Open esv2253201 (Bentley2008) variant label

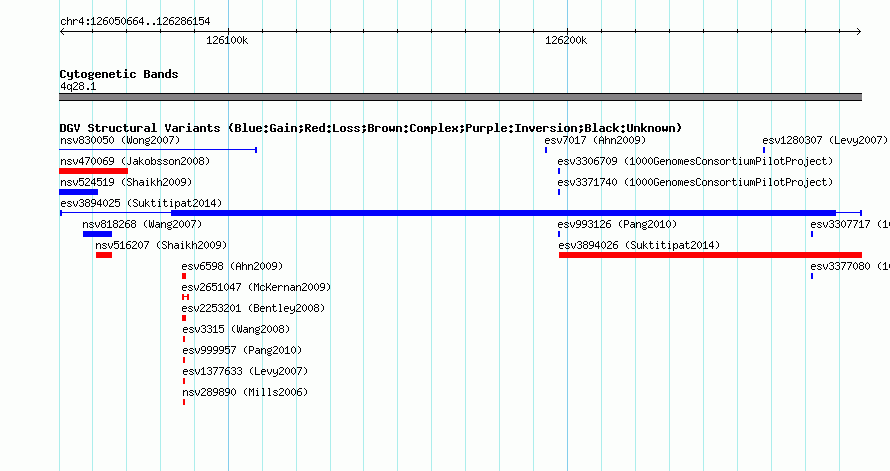pyautogui.click(x=253, y=308)
